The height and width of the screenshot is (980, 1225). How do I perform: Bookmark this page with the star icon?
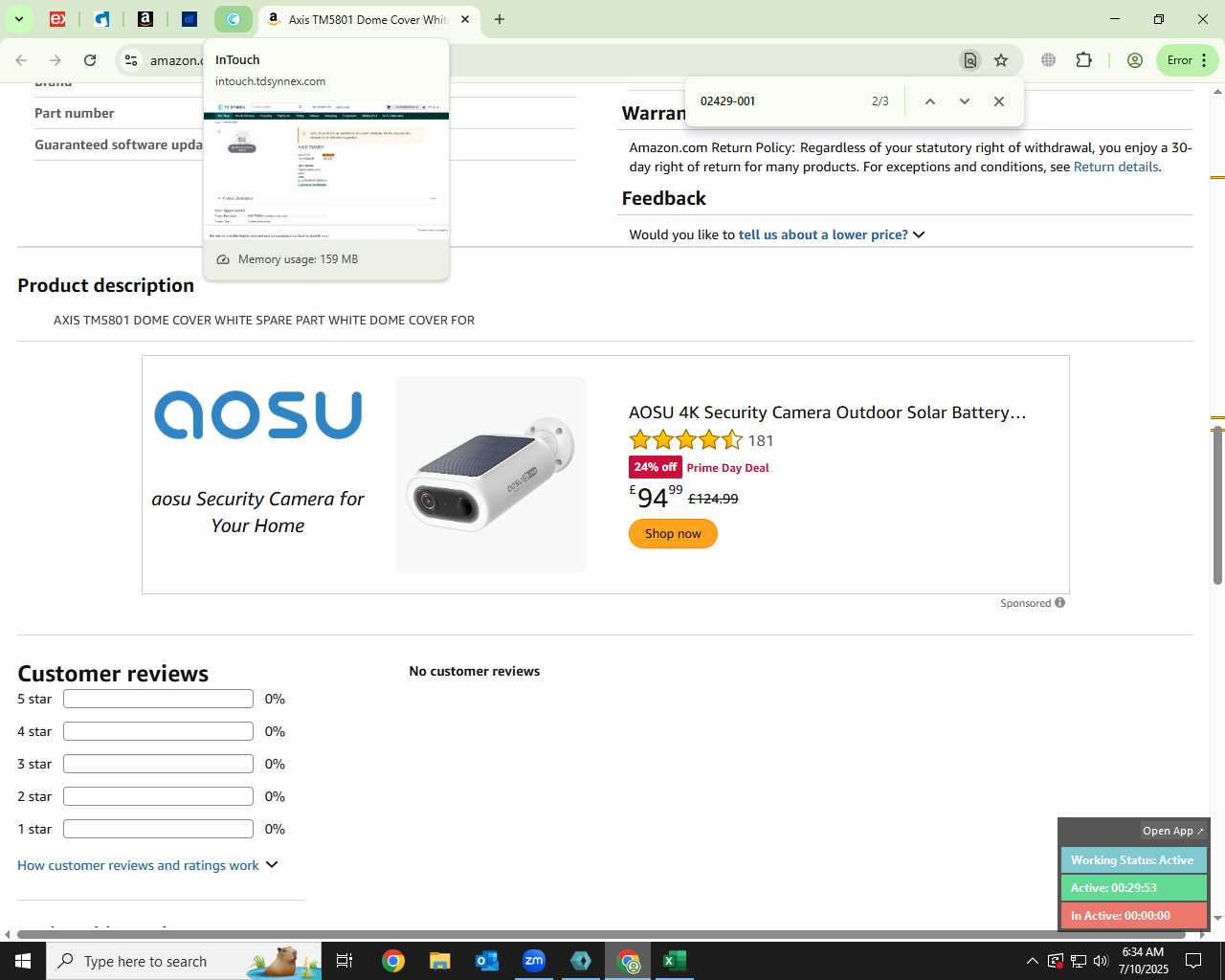click(x=1001, y=60)
